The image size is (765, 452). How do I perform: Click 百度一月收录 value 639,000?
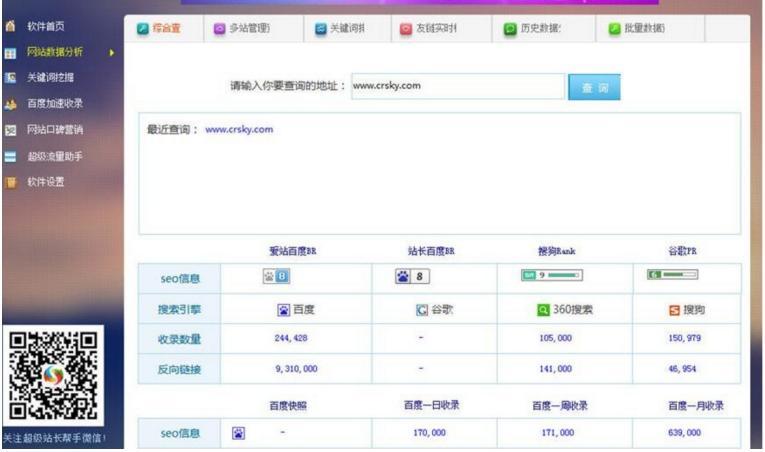pos(684,432)
